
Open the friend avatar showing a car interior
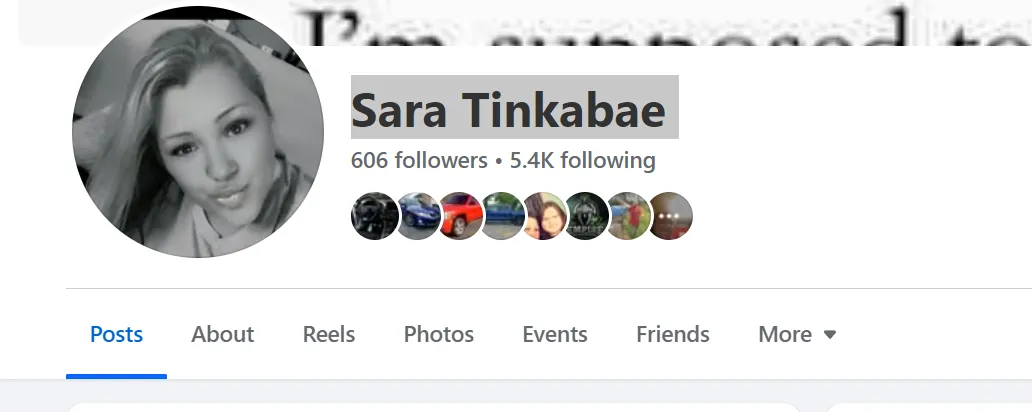[x=374, y=216]
